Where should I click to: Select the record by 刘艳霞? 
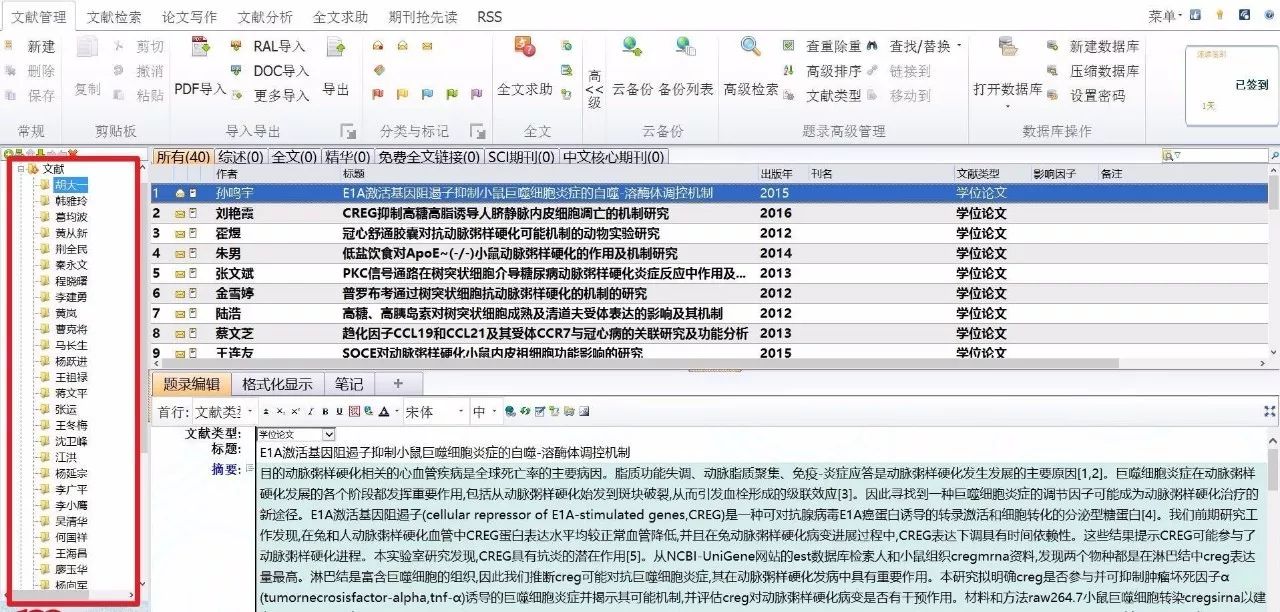click(710, 213)
